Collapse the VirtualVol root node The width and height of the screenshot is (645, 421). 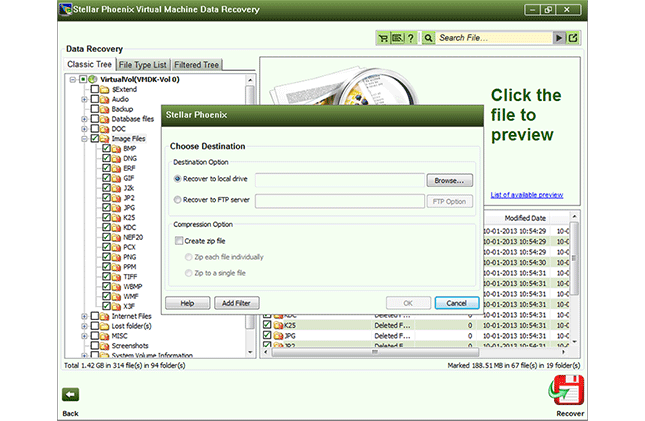(x=73, y=79)
